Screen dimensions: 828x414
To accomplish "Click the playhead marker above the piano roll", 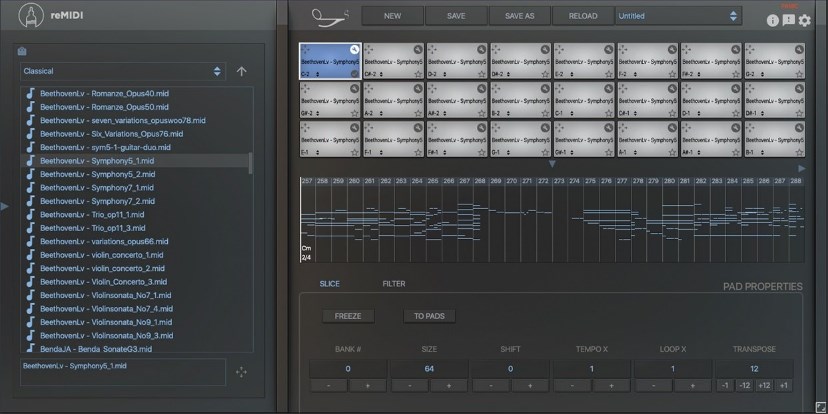I will click(x=551, y=164).
